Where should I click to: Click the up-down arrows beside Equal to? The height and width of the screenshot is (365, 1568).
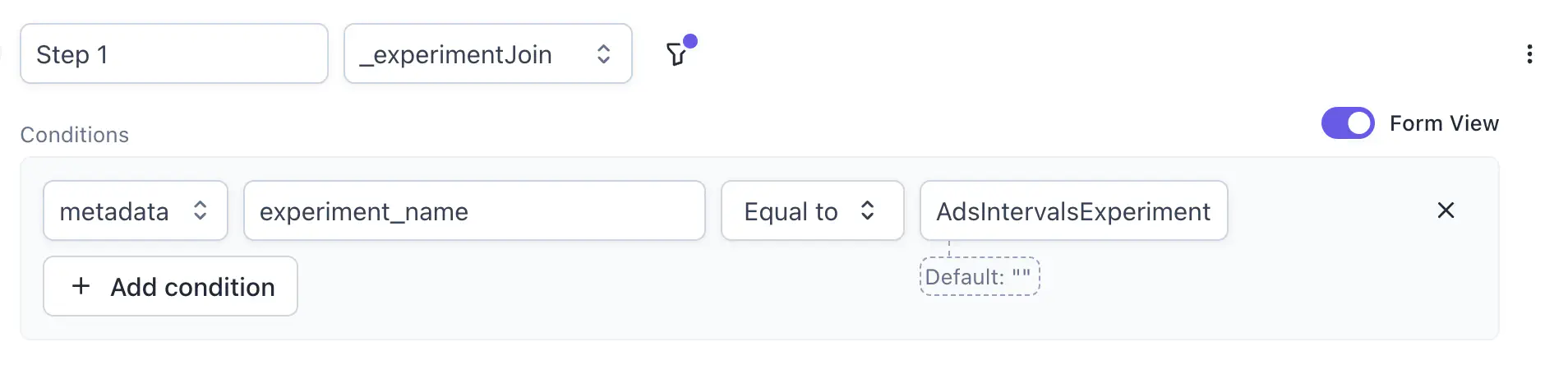pos(867,210)
